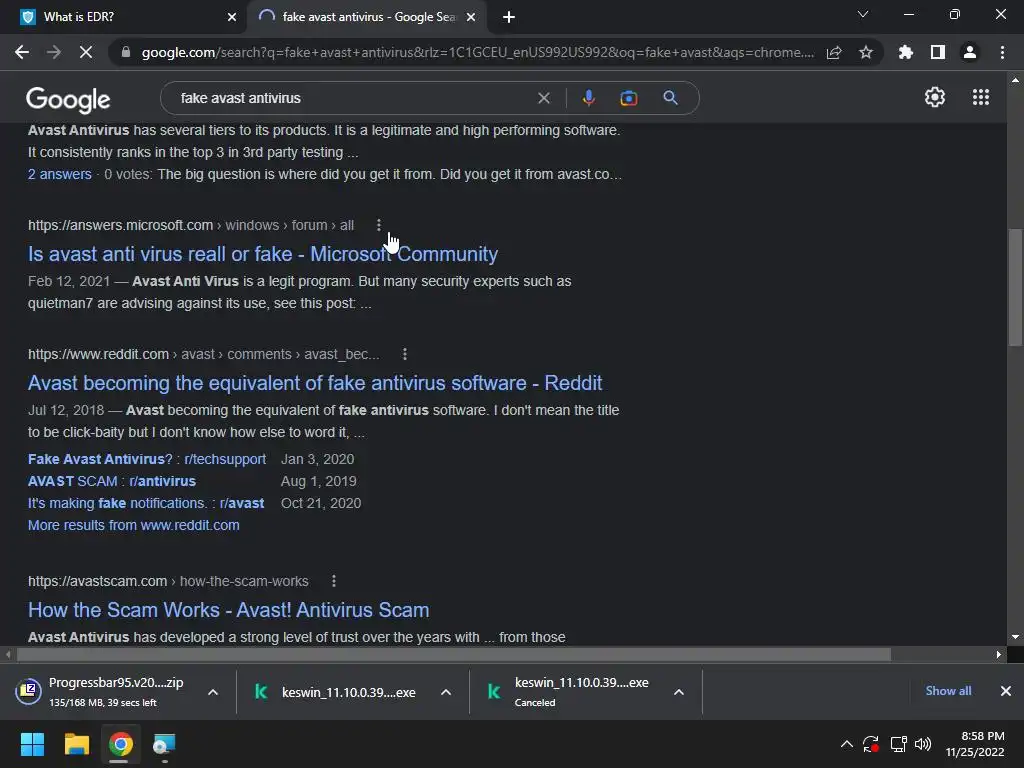Click the avastscam.com breadcrumb URL
This screenshot has width=1024, height=768.
pos(168,581)
